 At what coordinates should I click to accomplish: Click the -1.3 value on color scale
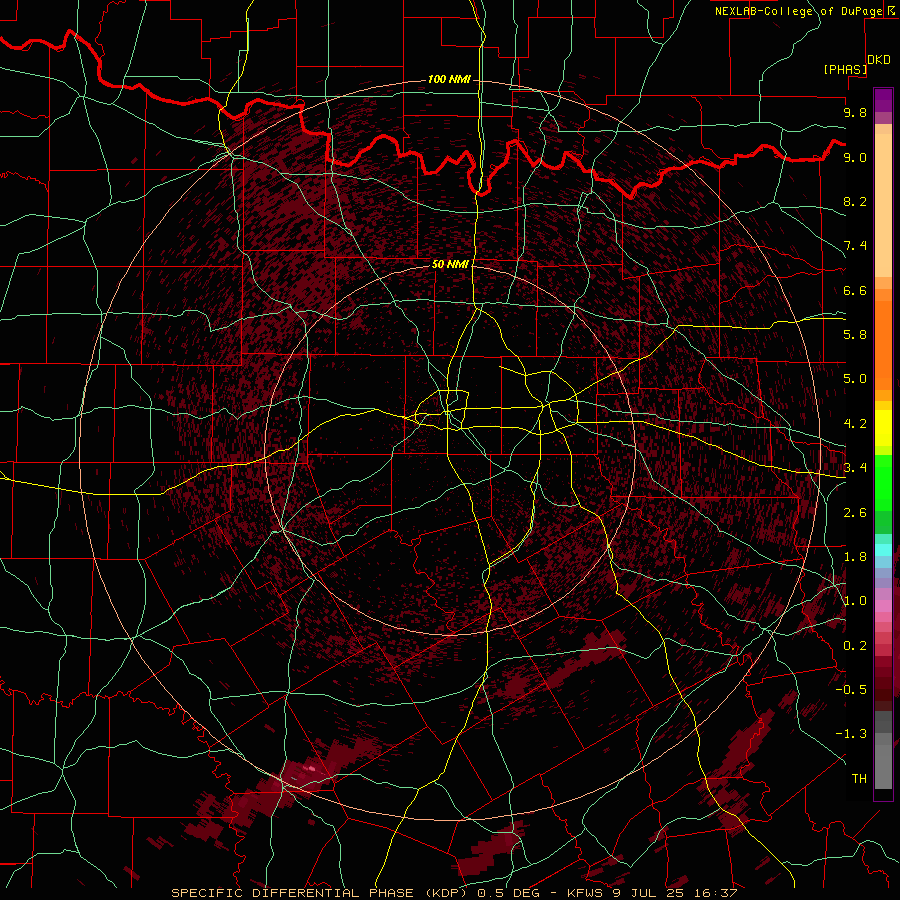click(851, 734)
